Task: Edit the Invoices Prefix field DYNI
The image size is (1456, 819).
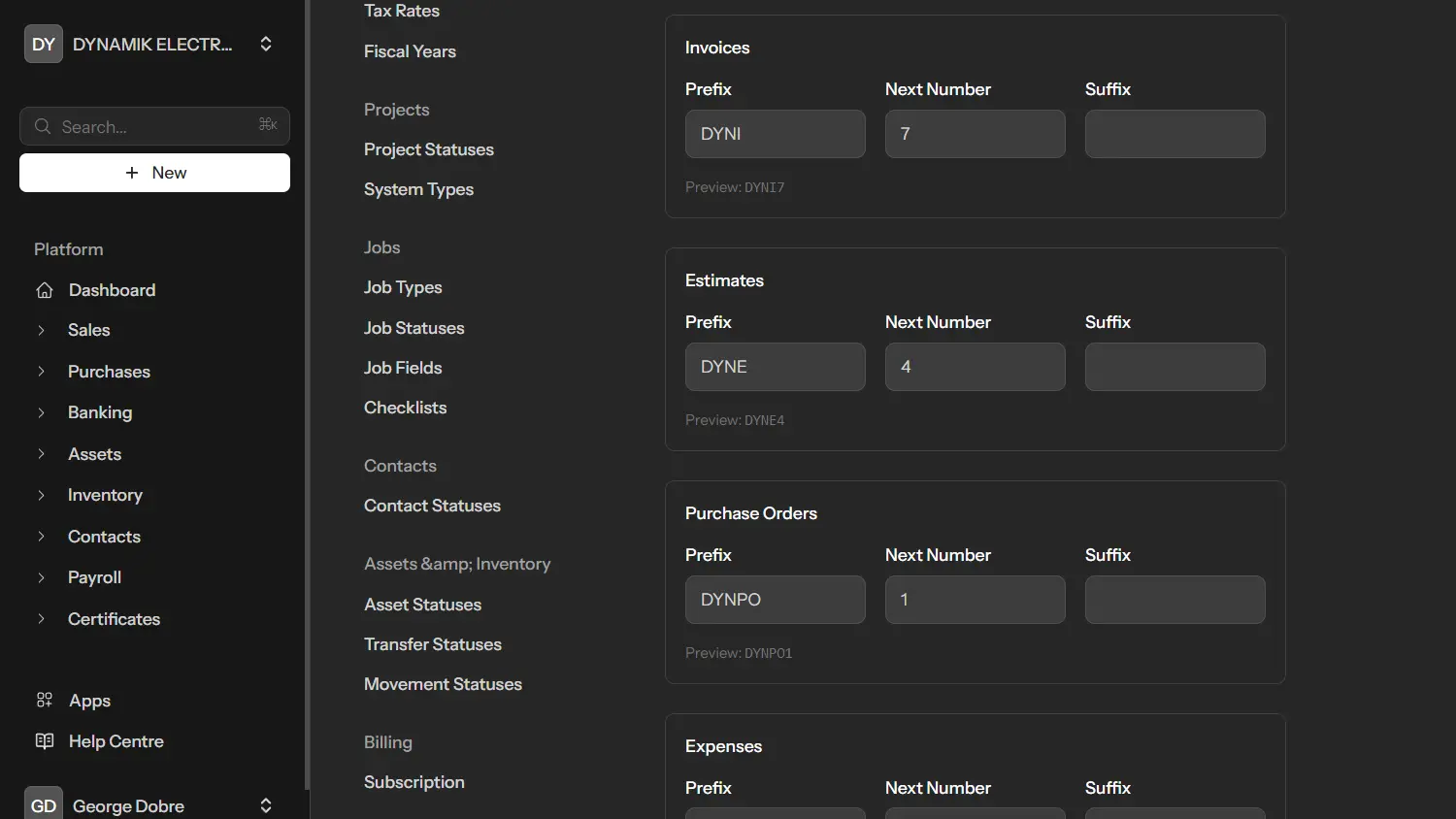Action: 776,134
